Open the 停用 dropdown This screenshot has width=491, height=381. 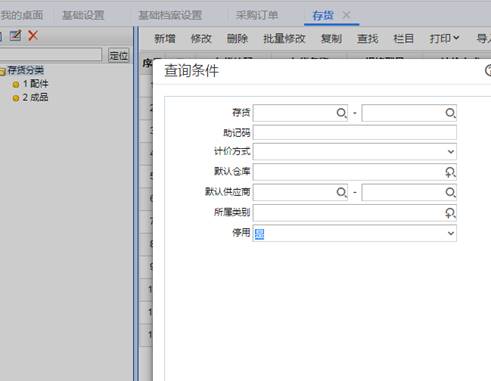[x=451, y=233]
